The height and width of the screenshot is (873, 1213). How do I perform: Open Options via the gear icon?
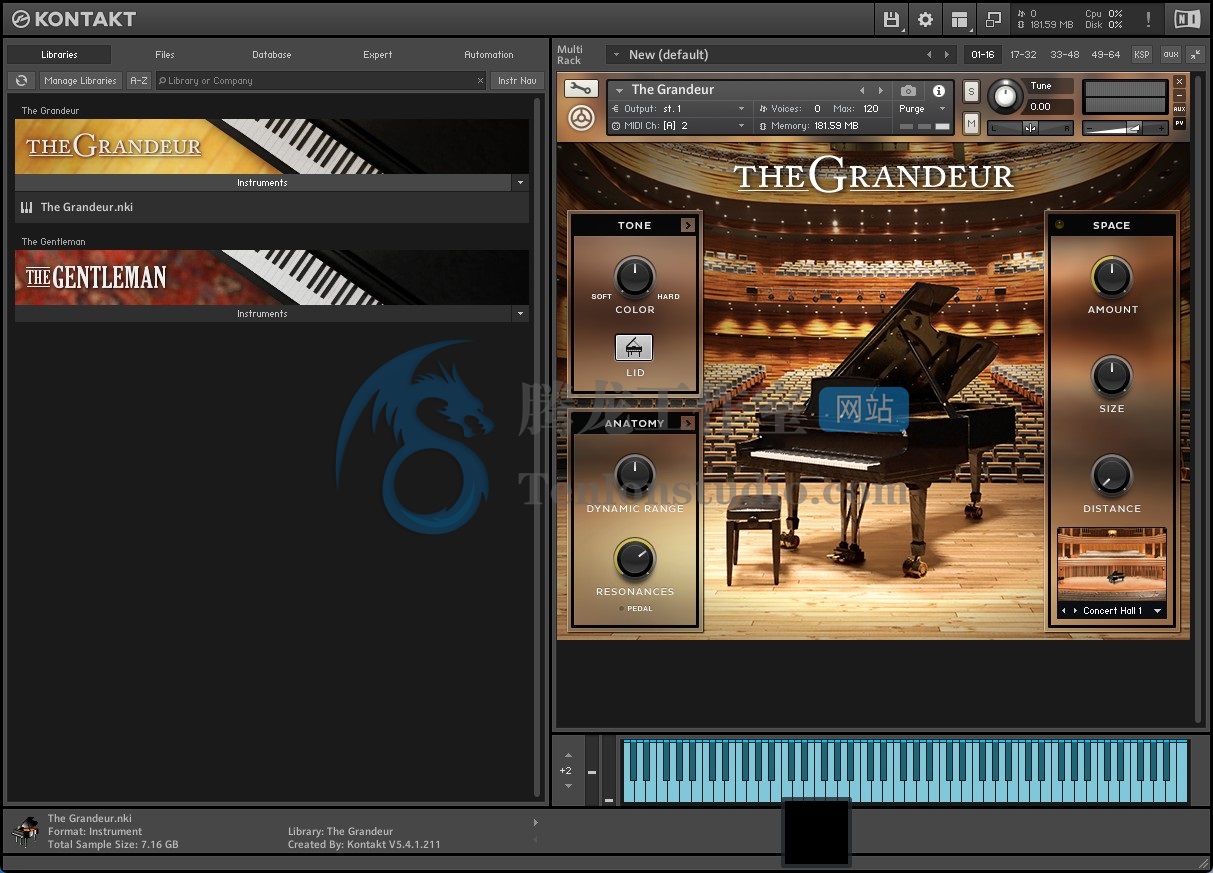[x=925, y=19]
